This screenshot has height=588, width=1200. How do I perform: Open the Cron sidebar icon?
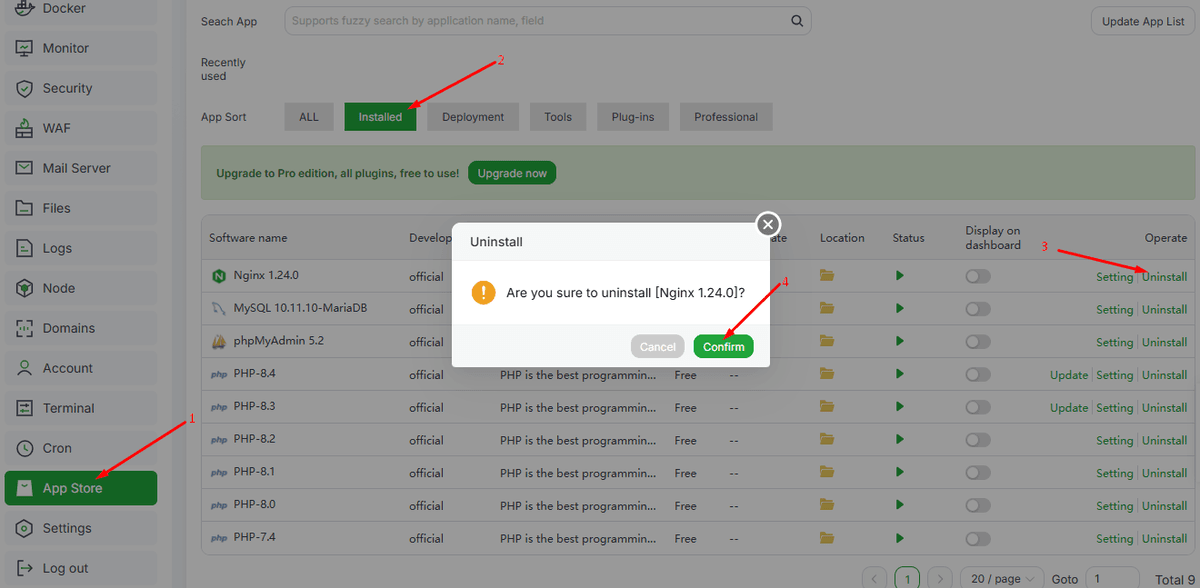tap(25, 448)
